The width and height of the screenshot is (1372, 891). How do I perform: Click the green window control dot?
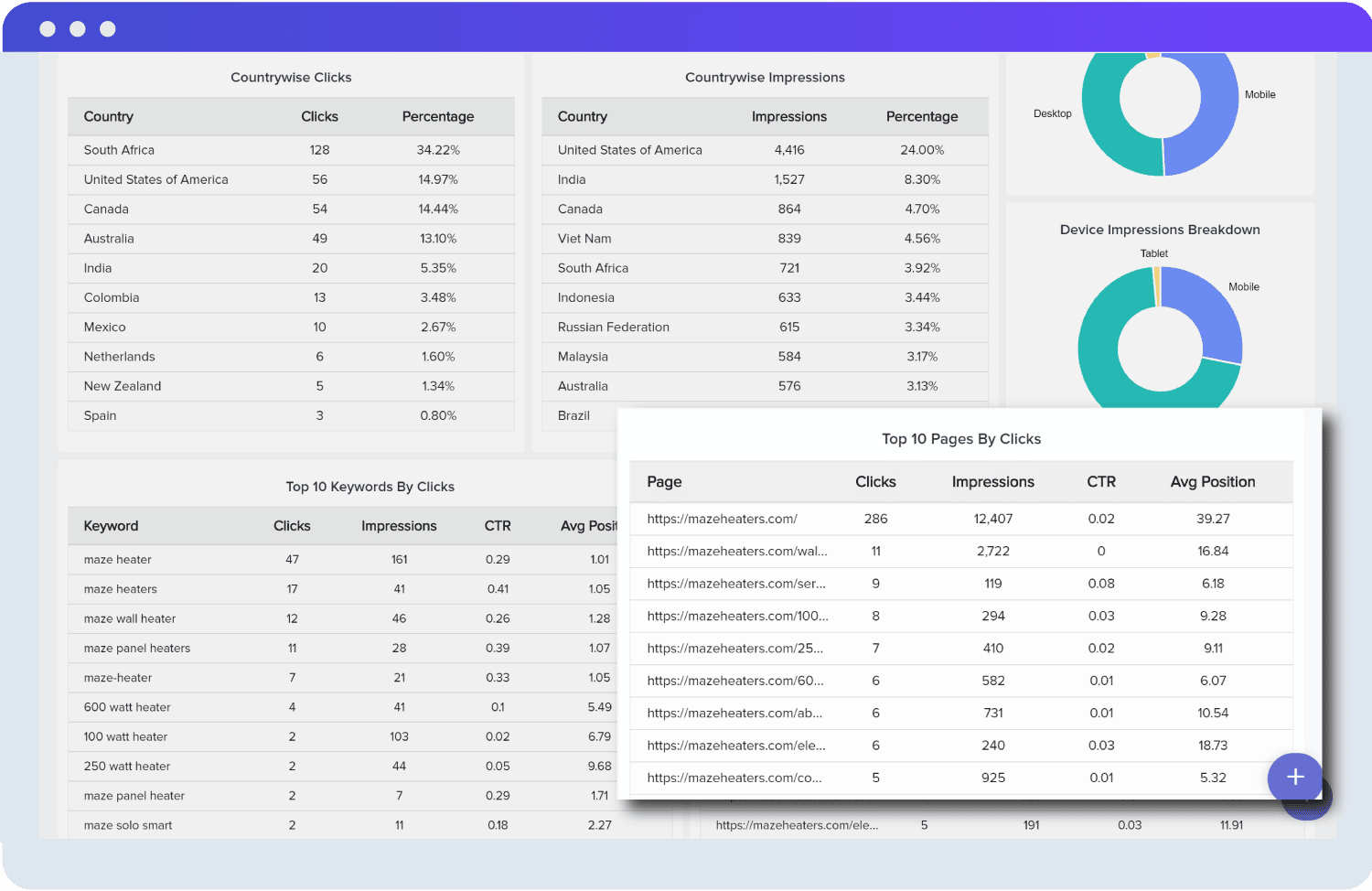pos(107,28)
